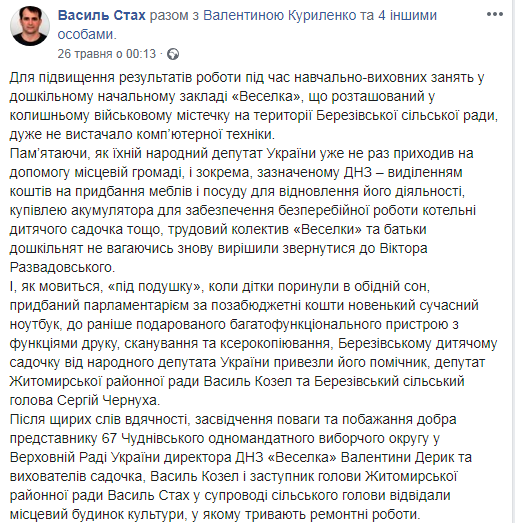Screen dimensions: 515x523
Task: Open the post timestamp 26 травня о 00:13
Action: (107, 54)
